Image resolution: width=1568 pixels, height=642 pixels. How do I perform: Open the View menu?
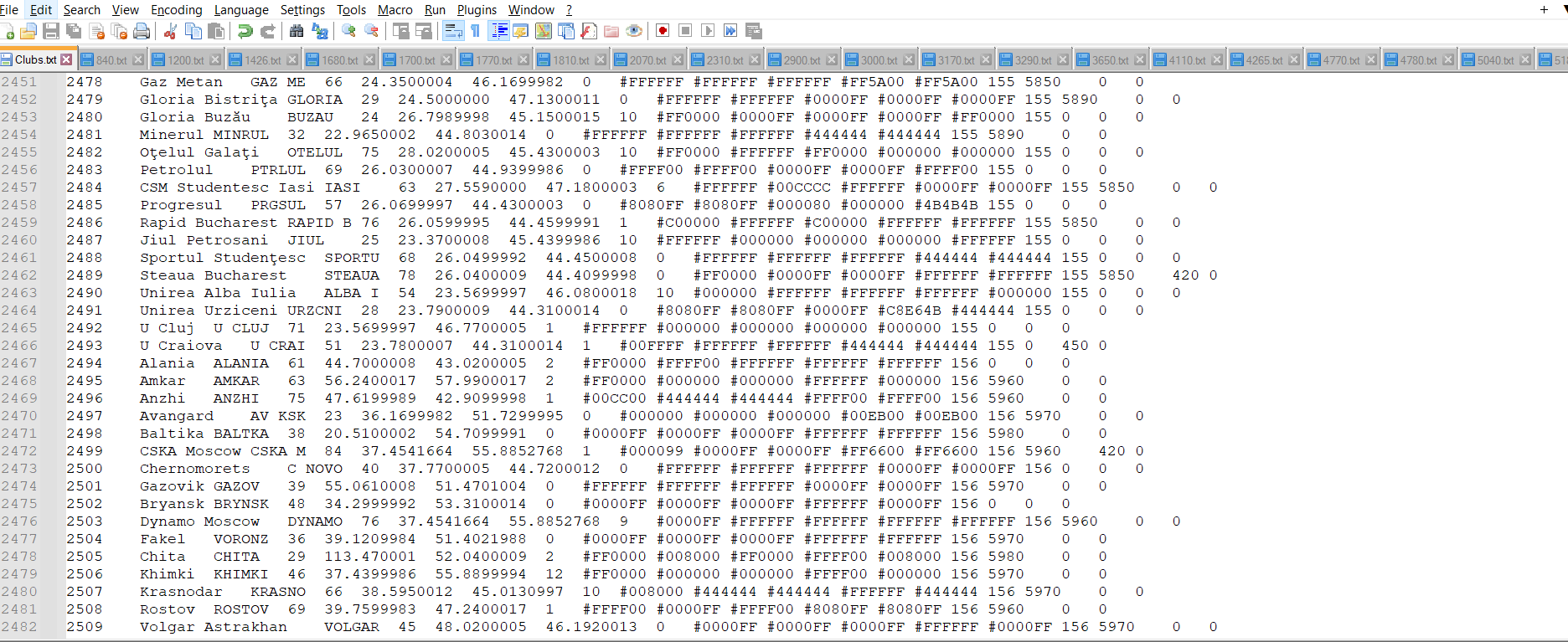pos(126,10)
